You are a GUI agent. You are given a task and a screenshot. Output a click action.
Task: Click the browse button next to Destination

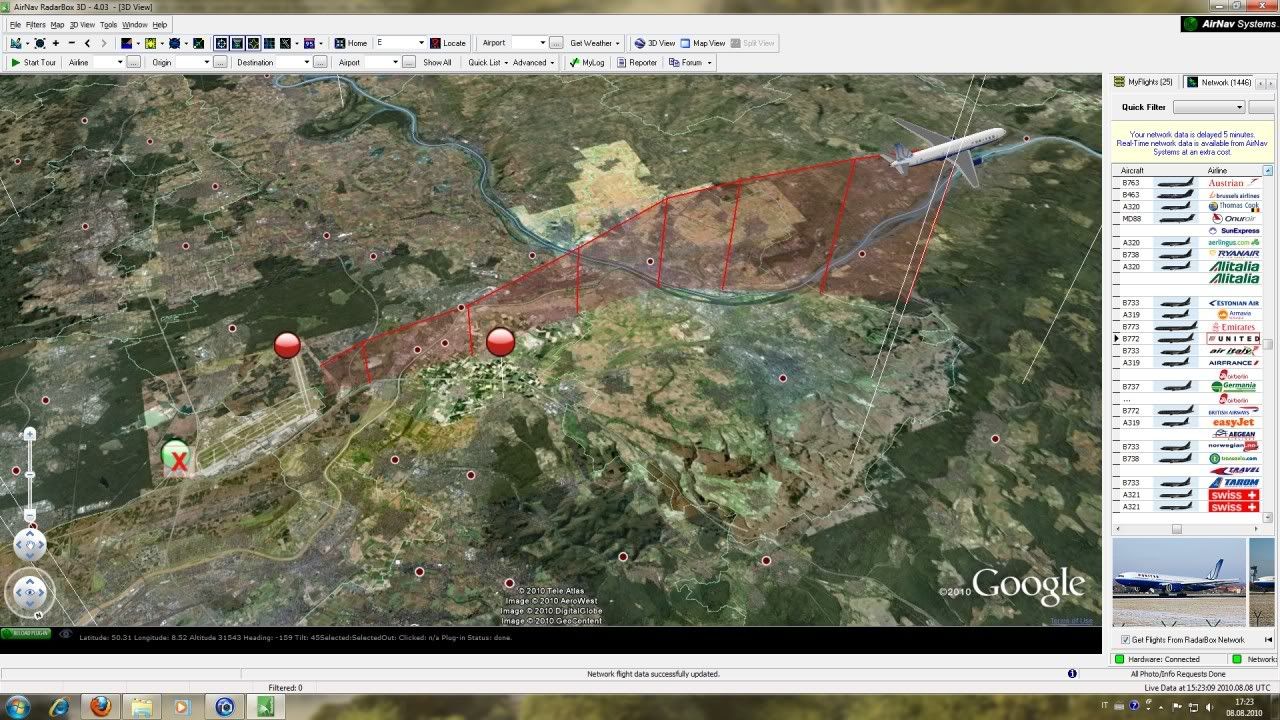(320, 62)
